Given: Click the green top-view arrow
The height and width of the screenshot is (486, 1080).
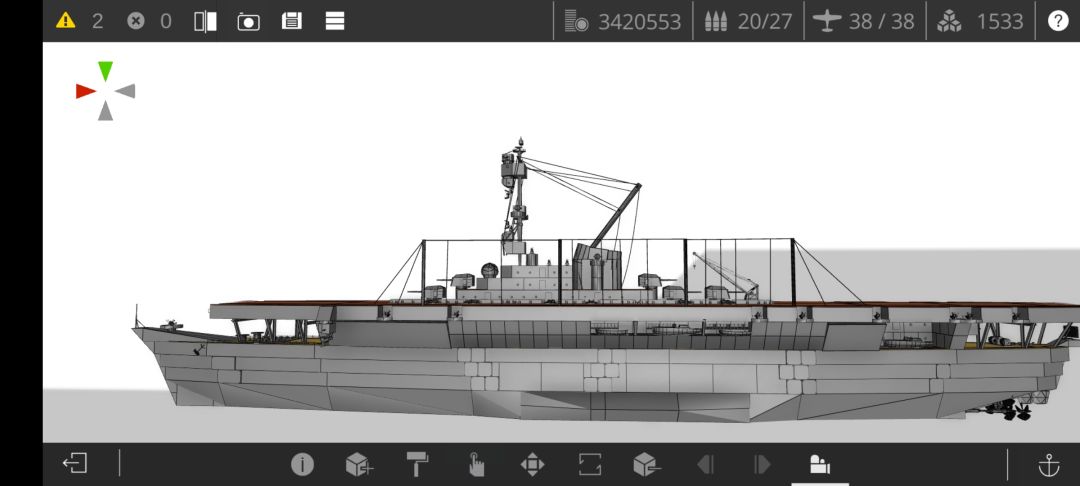Looking at the screenshot, I should 105,71.
